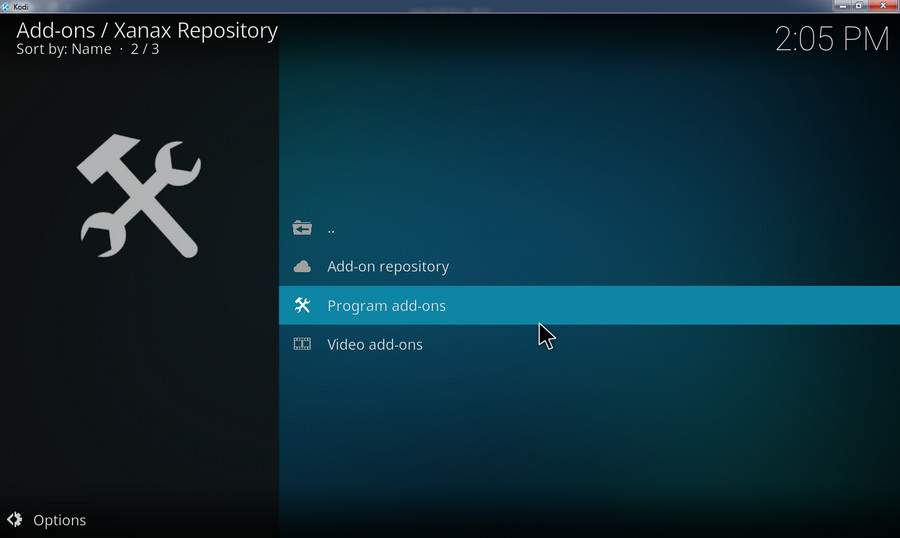Click the tools icon beside Program add-ons
The image size is (900, 538).
coord(302,305)
